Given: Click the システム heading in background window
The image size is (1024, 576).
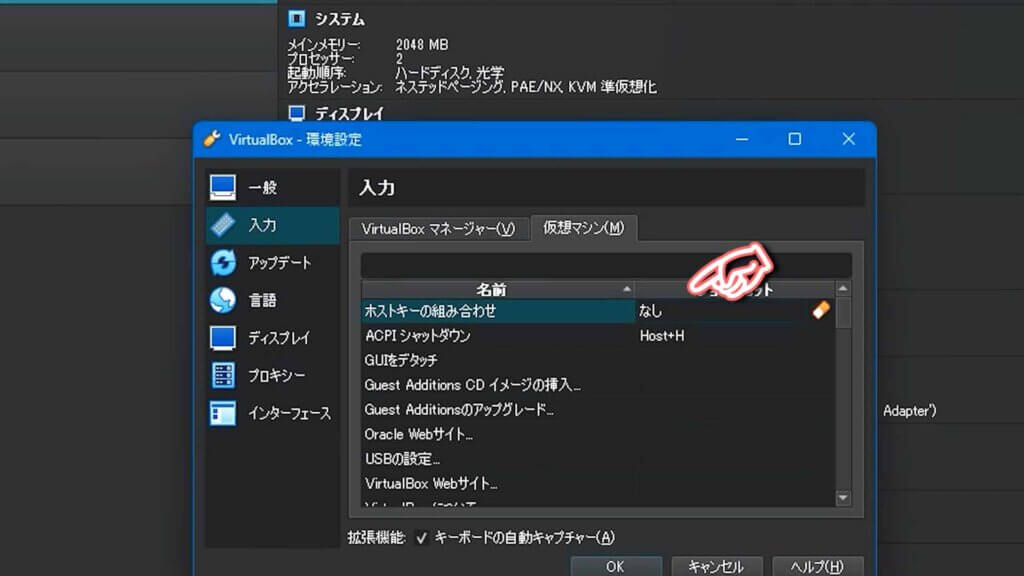Looking at the screenshot, I should pyautogui.click(x=340, y=20).
